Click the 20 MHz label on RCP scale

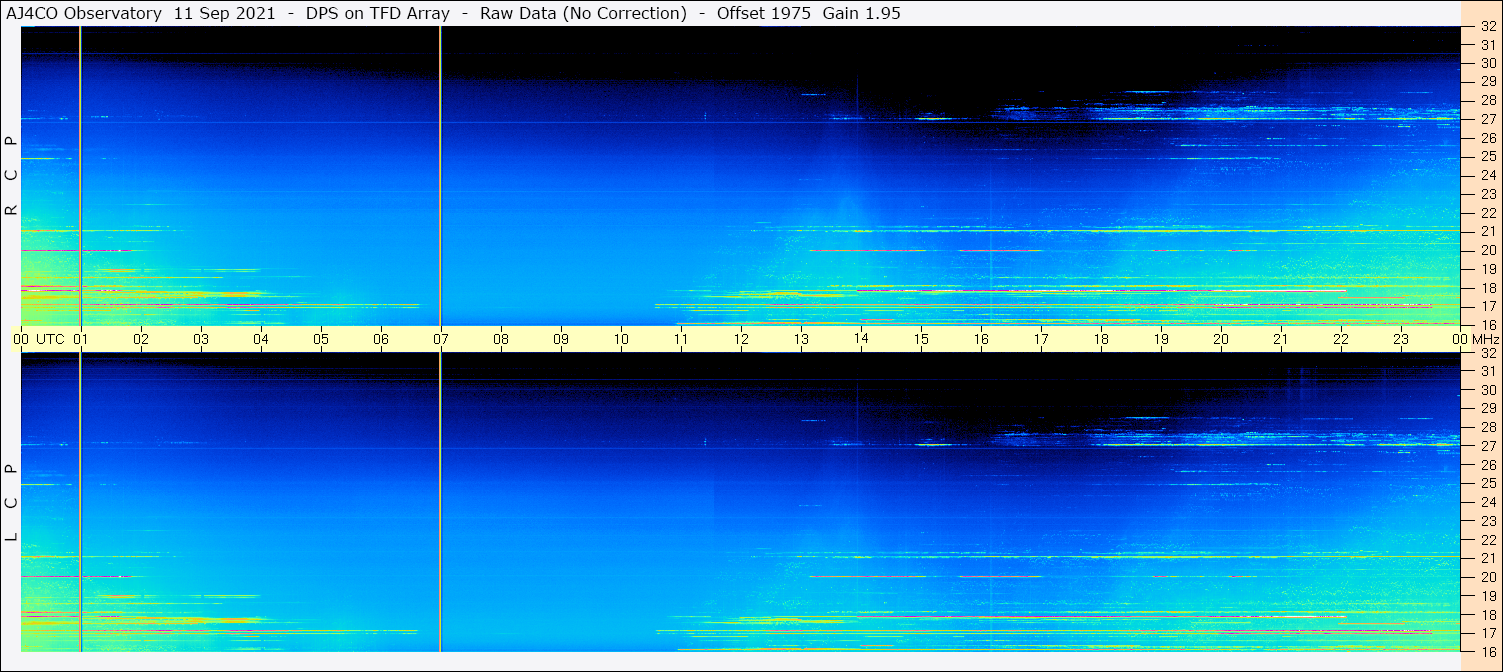(x=1488, y=250)
